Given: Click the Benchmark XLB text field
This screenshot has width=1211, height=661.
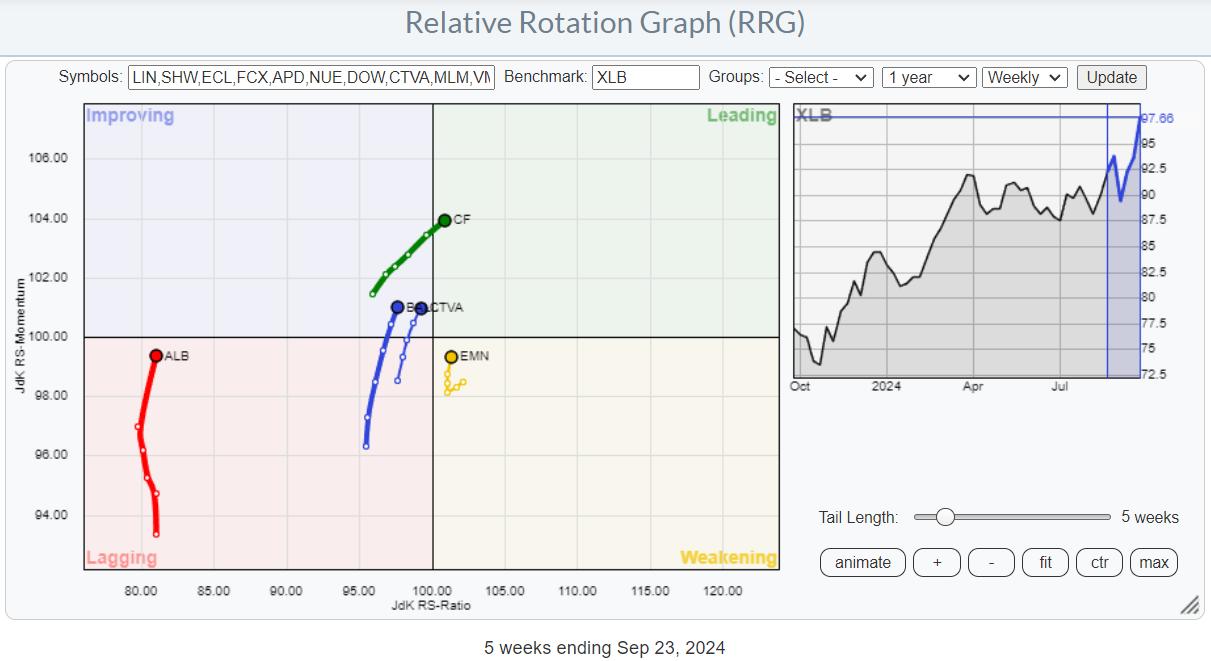Looking at the screenshot, I should [645, 78].
